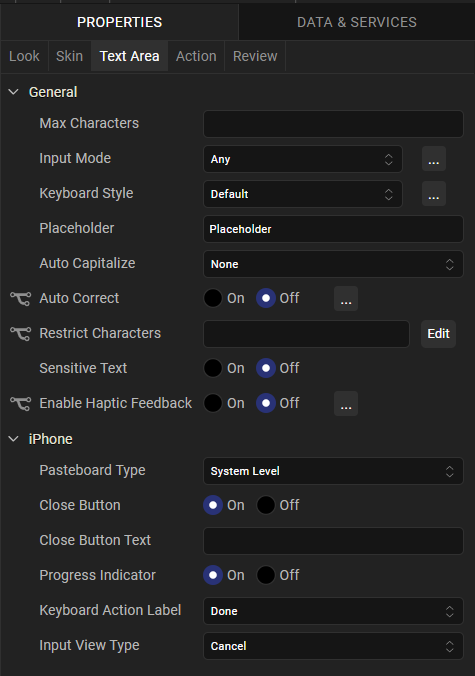
Task: Open the Auto Capitalize dropdown
Action: tap(333, 264)
